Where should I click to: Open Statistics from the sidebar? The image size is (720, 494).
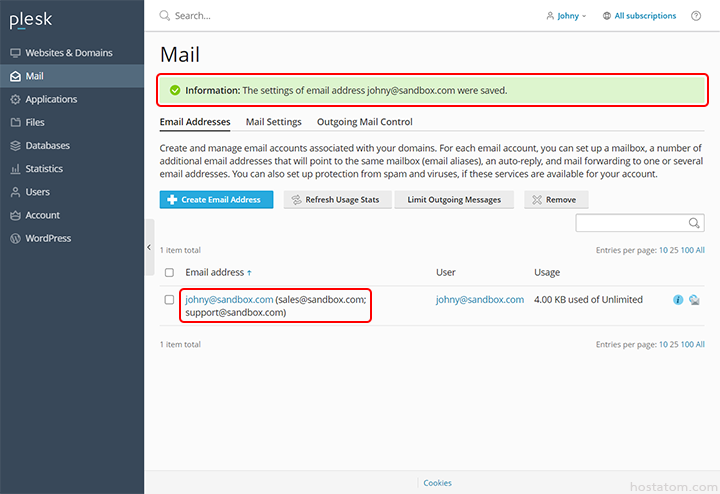tap(44, 169)
